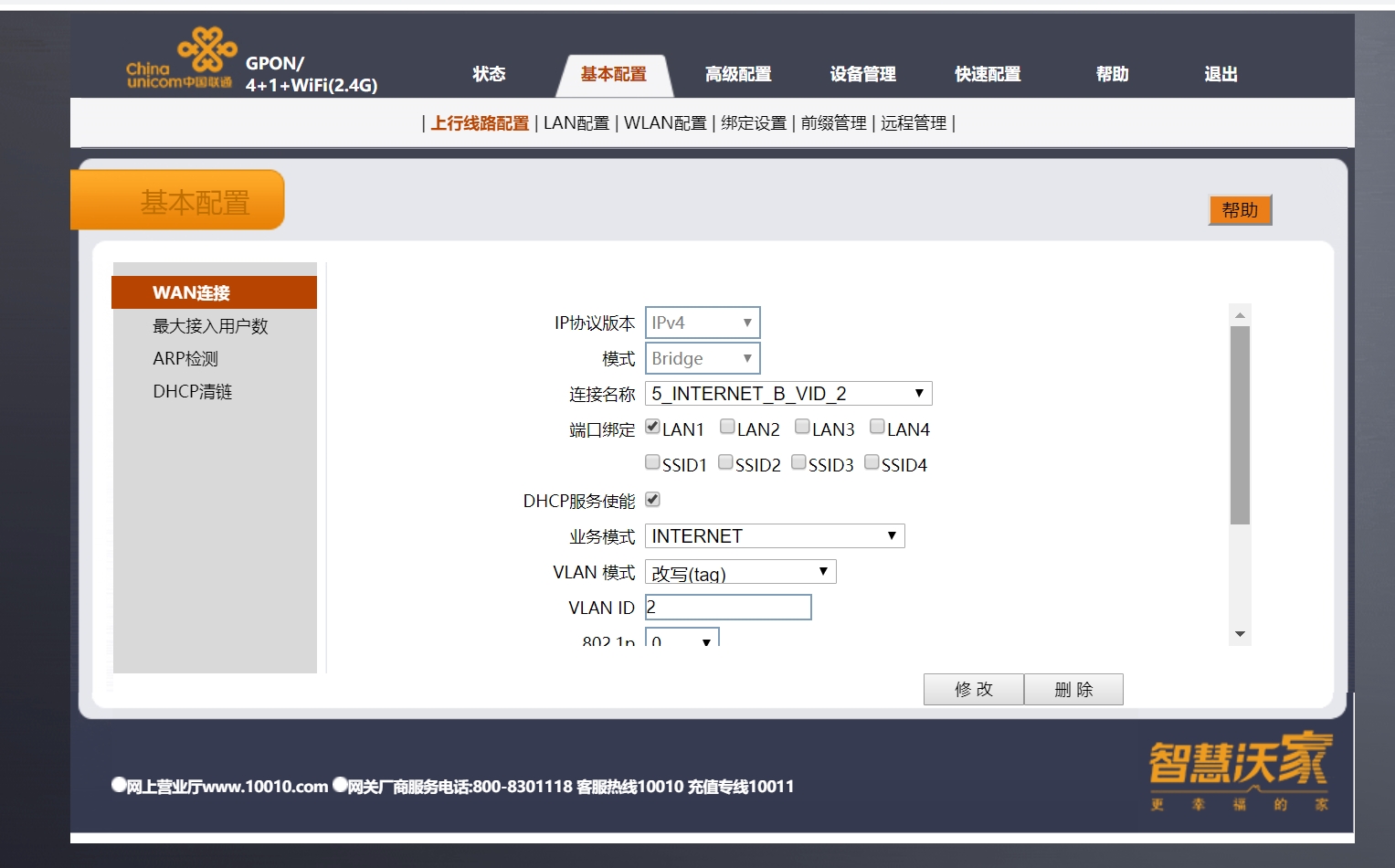Click the GPON/4+1+WiFi(2.4G) model text
The width and height of the screenshot is (1395, 868).
coord(312,74)
